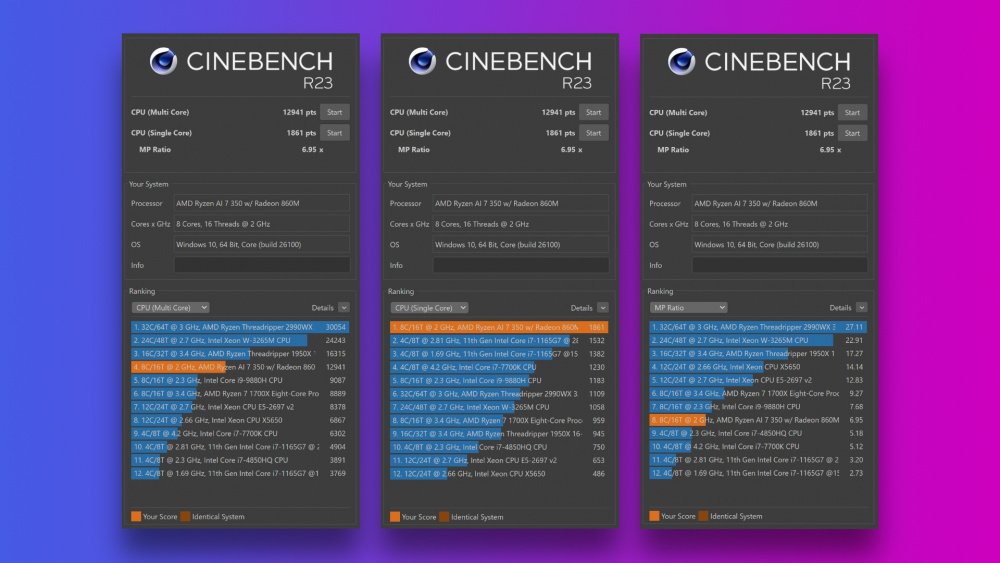Image resolution: width=1000 pixels, height=563 pixels.
Task: Click the 'Identical System' swatch in middle panel
Action: 444,517
